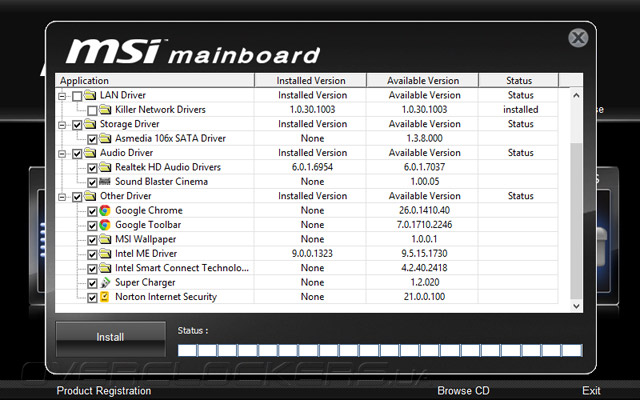Image resolution: width=640 pixels, height=400 pixels.
Task: Click the 'installed' status text
Action: (x=520, y=109)
